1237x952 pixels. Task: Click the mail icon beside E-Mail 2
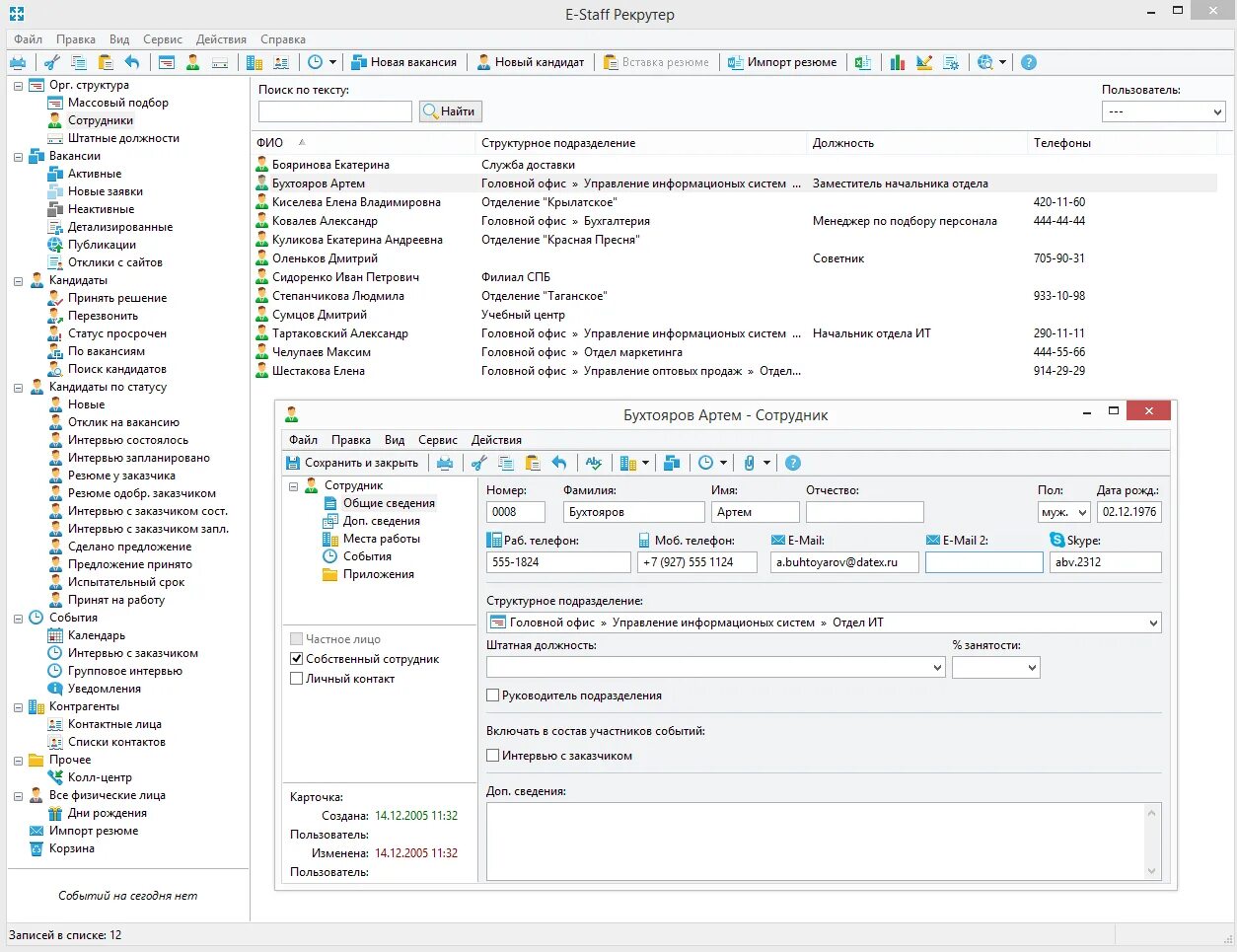coord(933,540)
